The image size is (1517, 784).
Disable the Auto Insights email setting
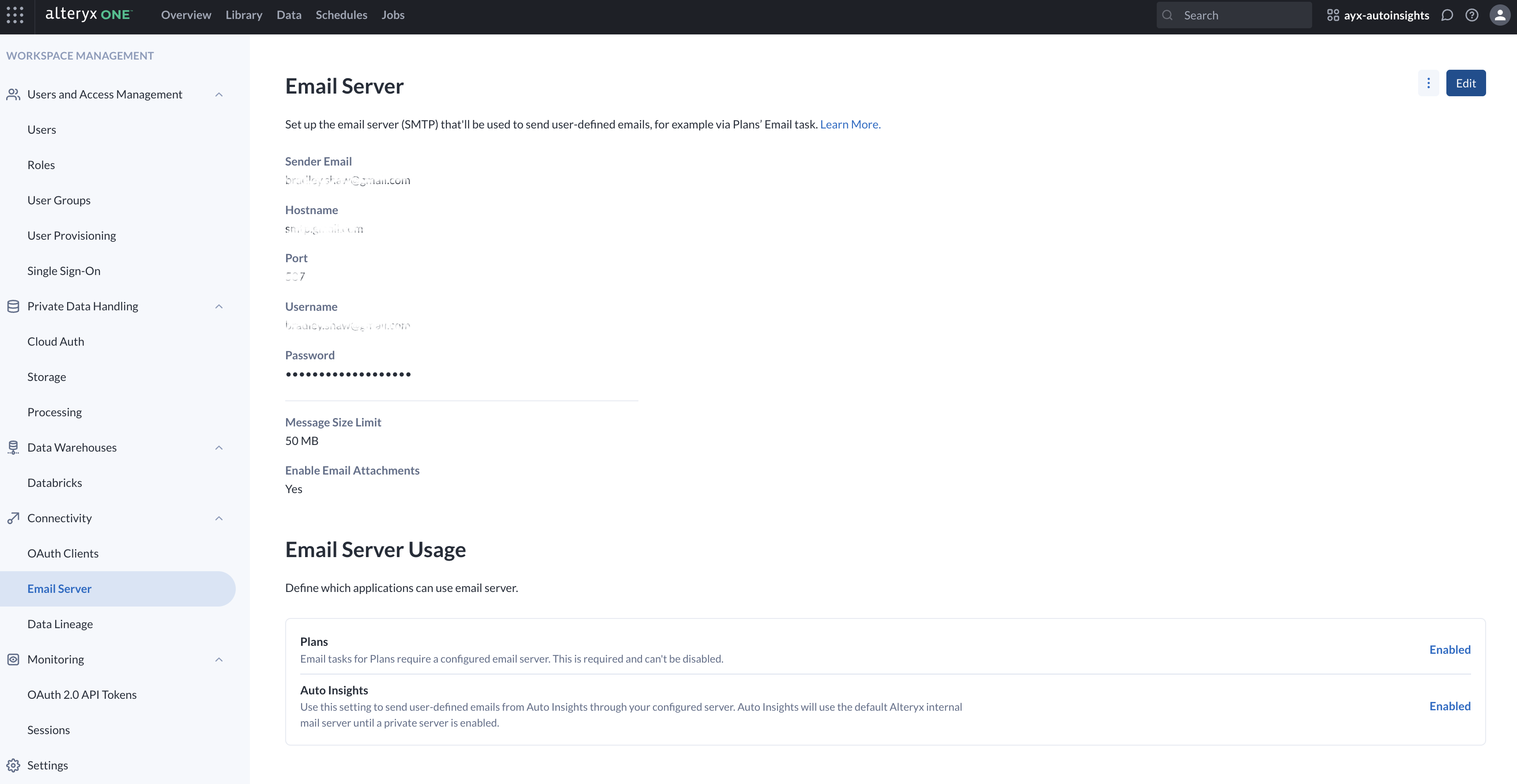[x=1449, y=706]
